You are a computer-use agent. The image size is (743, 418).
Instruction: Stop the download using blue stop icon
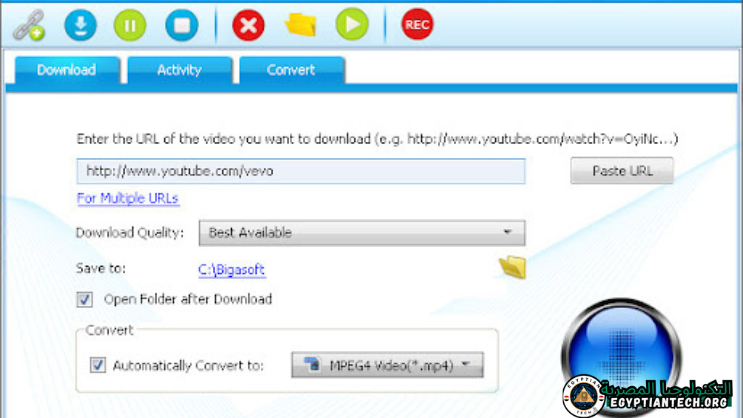click(181, 25)
